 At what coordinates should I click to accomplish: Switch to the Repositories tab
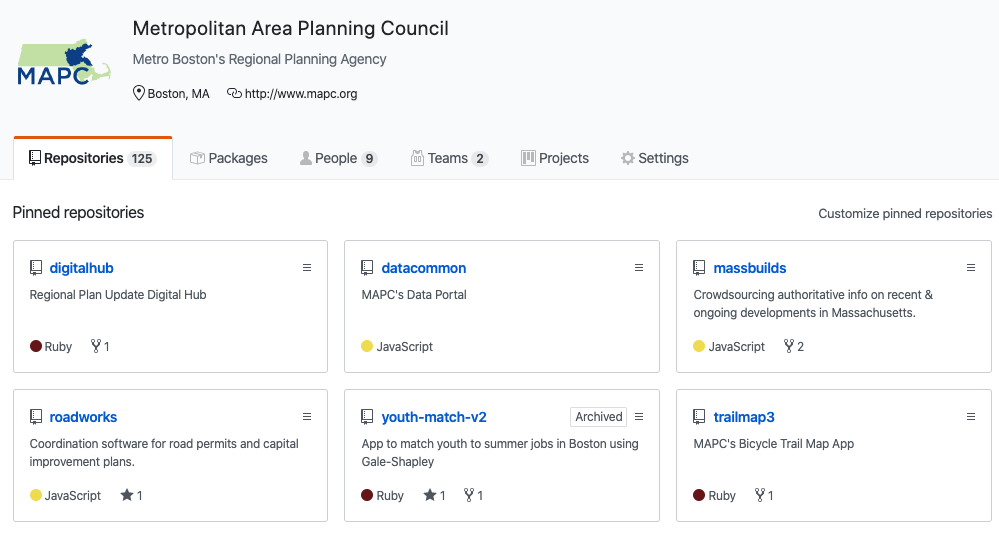93,158
